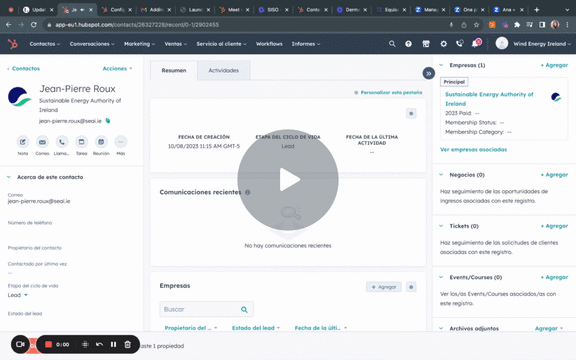Click the large video play button overlay
The width and height of the screenshot is (576, 360).
pyautogui.click(x=288, y=180)
